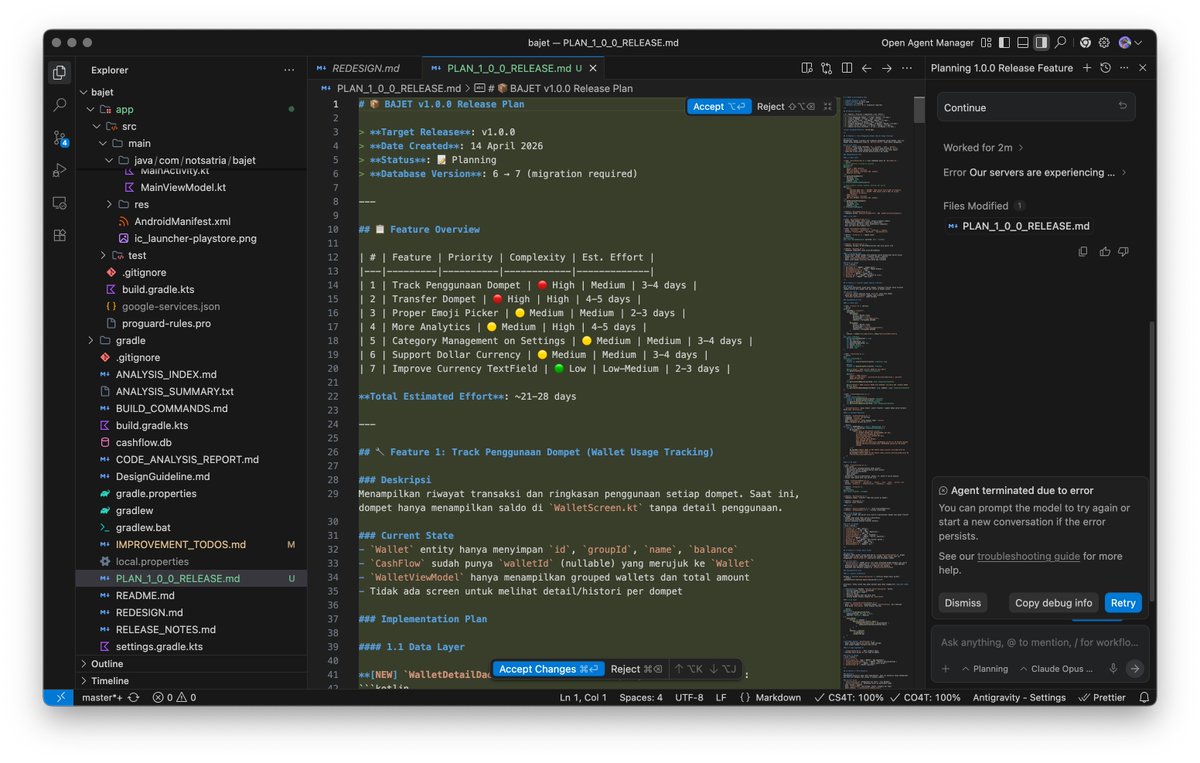Click Copy debug info button
Viewport: 1200px width, 763px height.
tap(1053, 603)
